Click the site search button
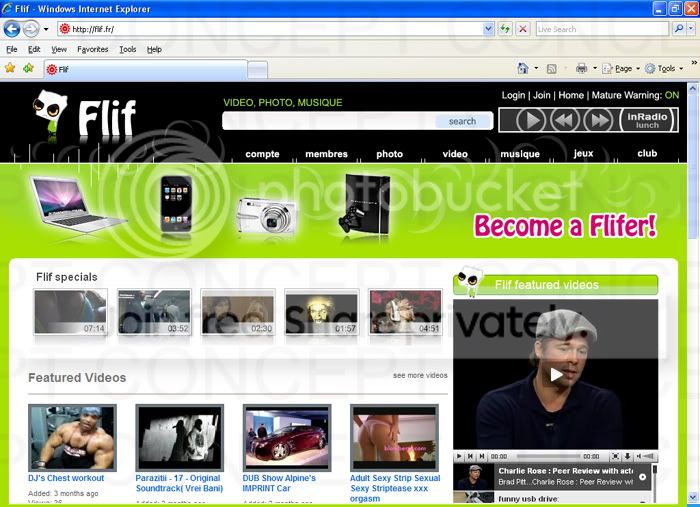 (462, 121)
